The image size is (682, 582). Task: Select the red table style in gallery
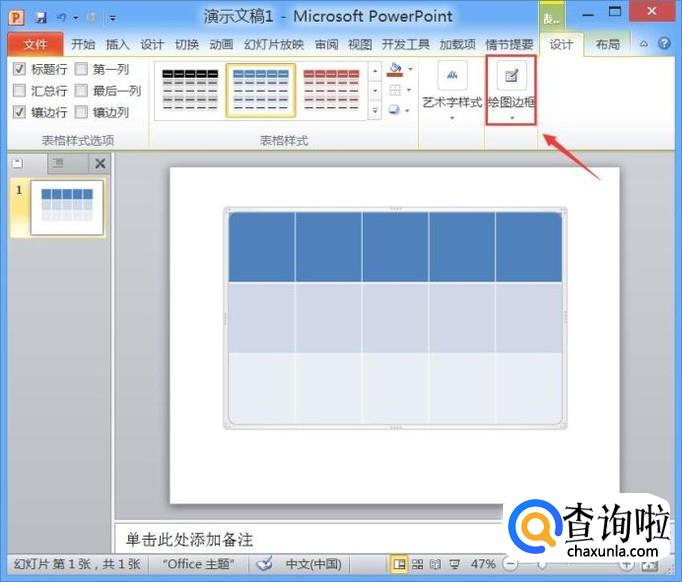pyautogui.click(x=332, y=90)
